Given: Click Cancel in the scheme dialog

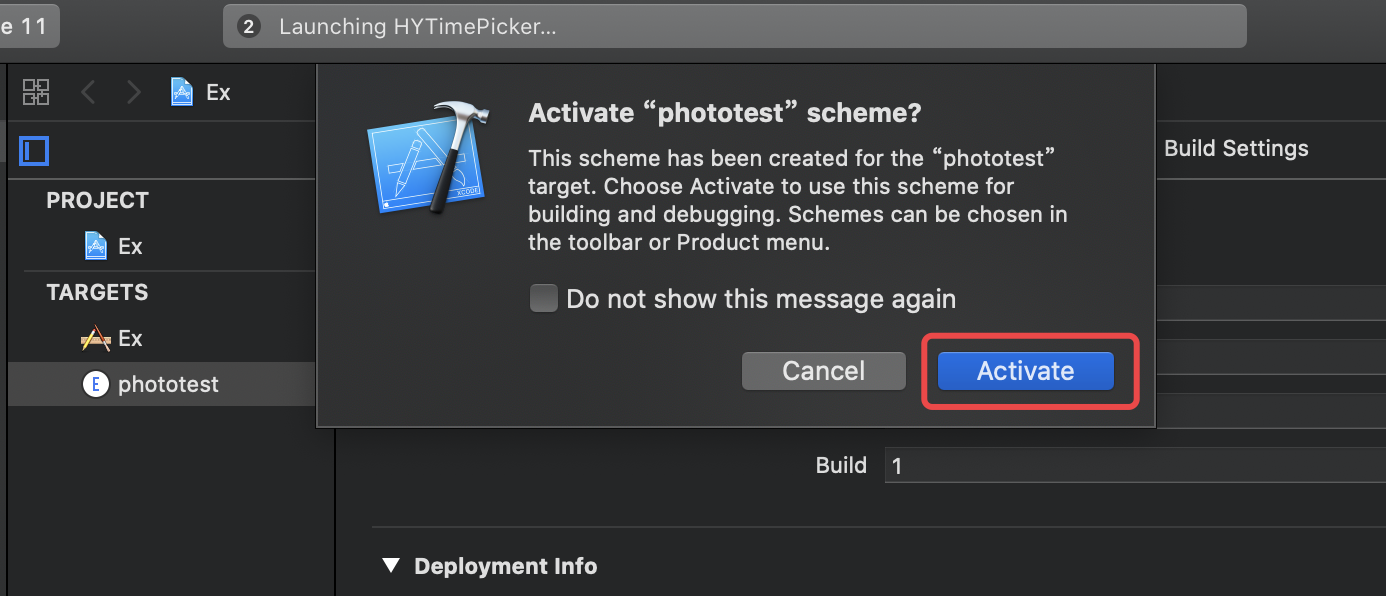Looking at the screenshot, I should [x=823, y=371].
